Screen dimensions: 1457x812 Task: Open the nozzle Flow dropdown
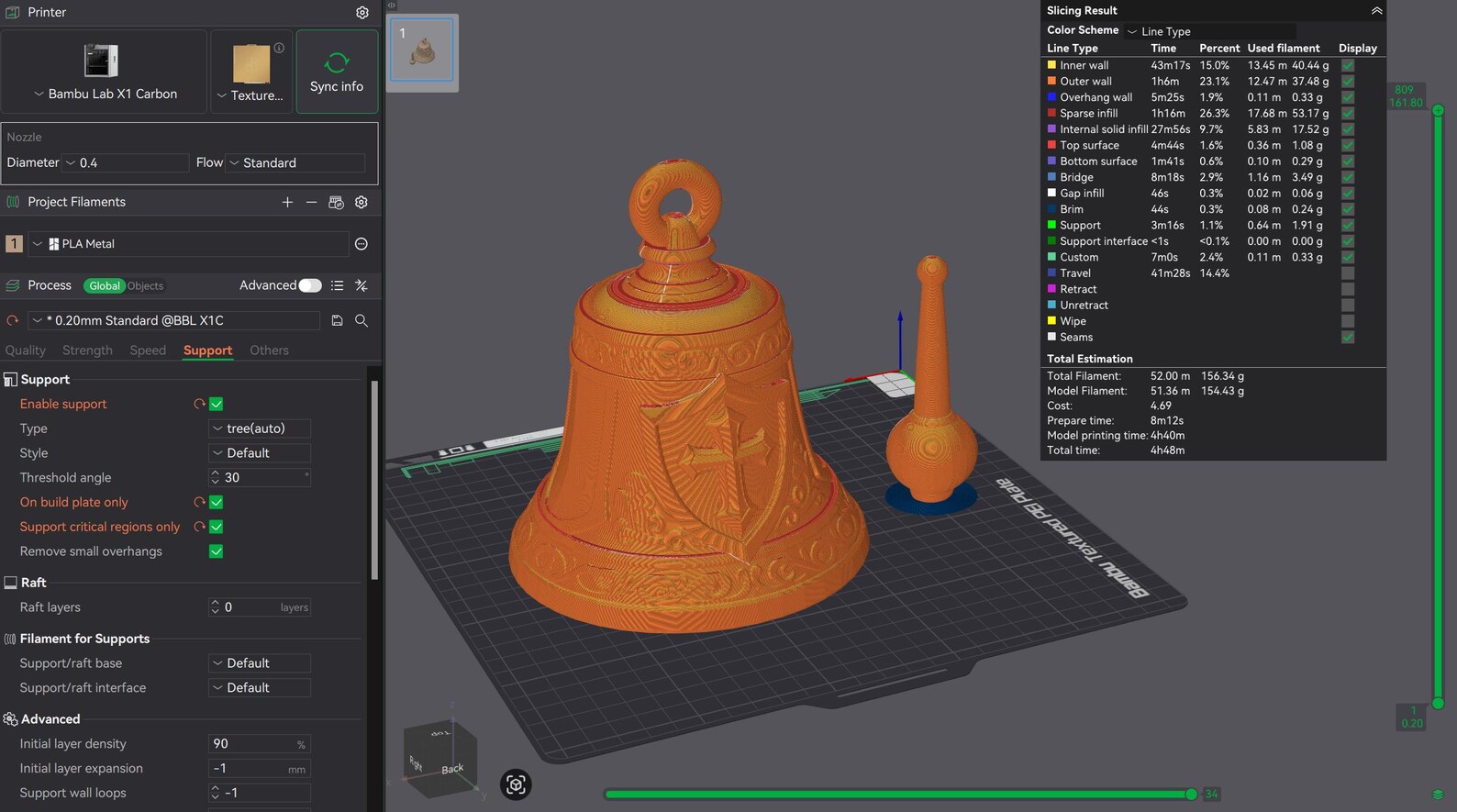[295, 162]
